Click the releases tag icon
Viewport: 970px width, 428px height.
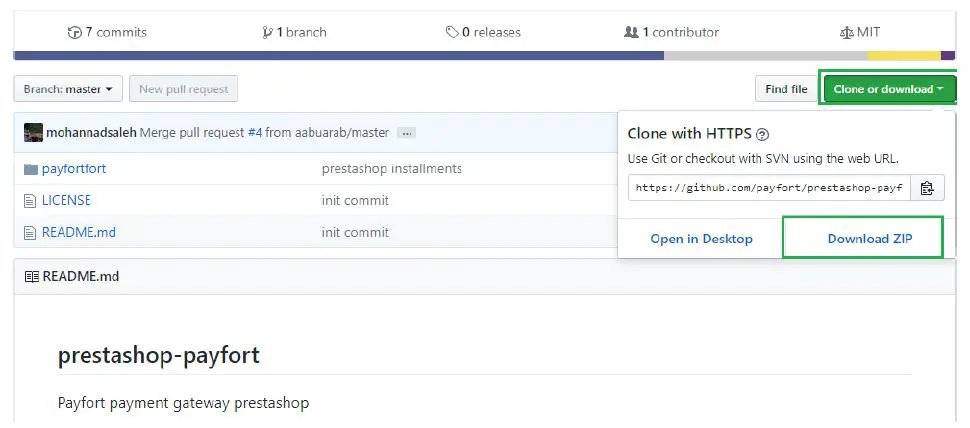point(452,32)
